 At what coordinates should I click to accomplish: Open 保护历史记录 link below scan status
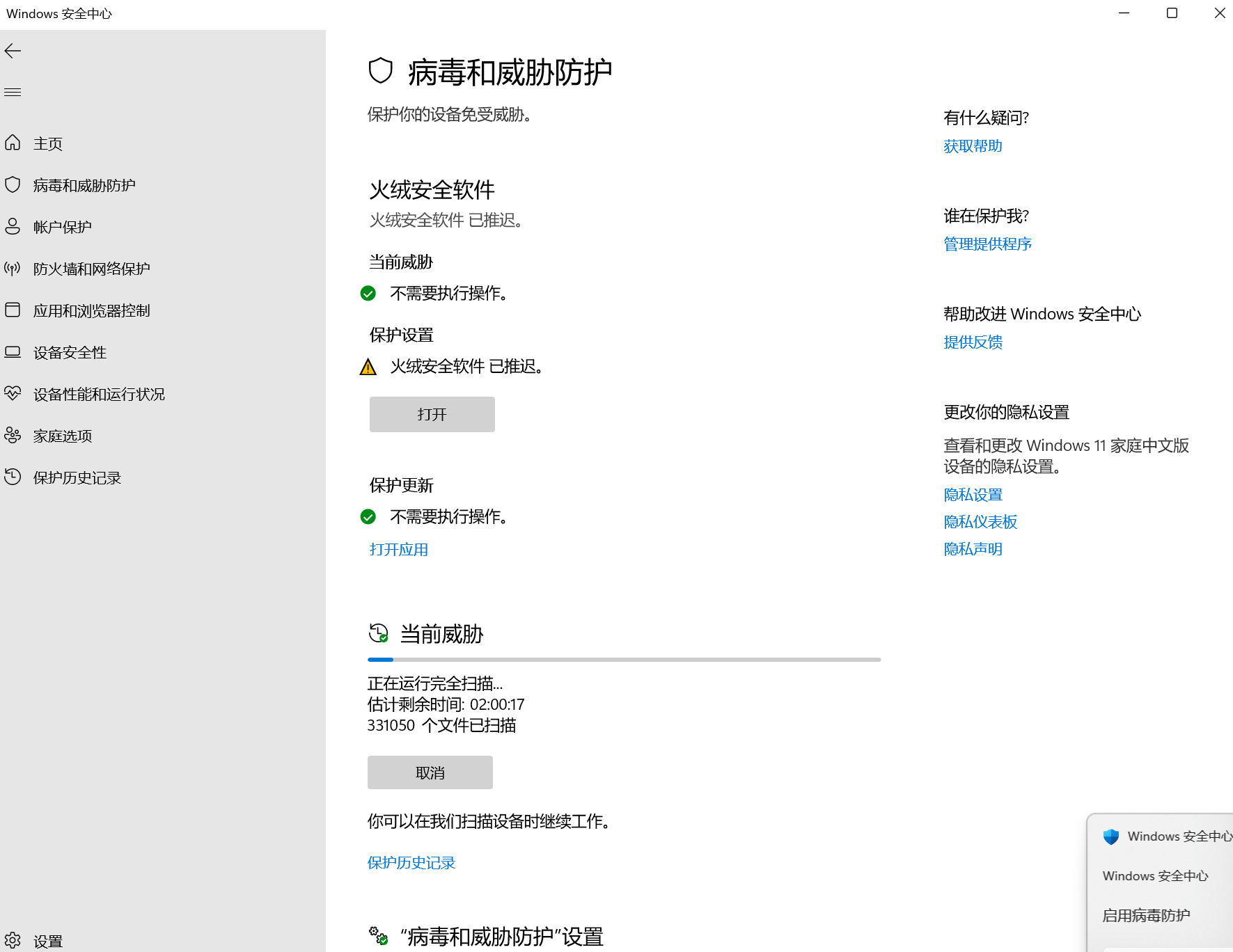tap(411, 862)
